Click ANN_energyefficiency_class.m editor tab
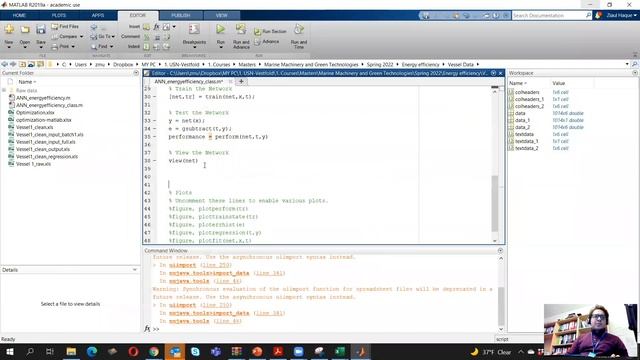The image size is (640, 360). [x=188, y=82]
